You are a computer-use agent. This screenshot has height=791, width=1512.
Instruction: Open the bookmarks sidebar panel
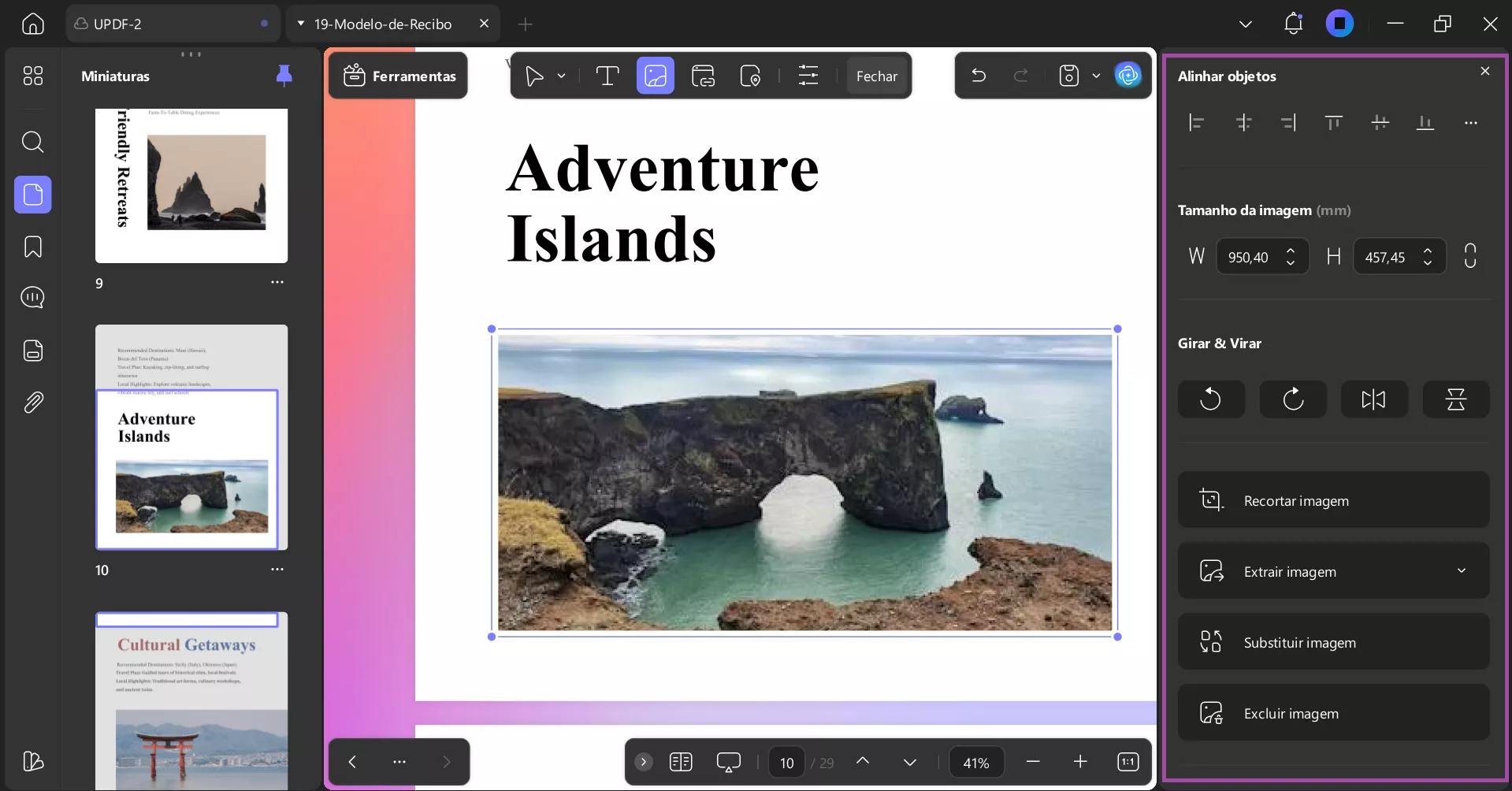coord(33,247)
